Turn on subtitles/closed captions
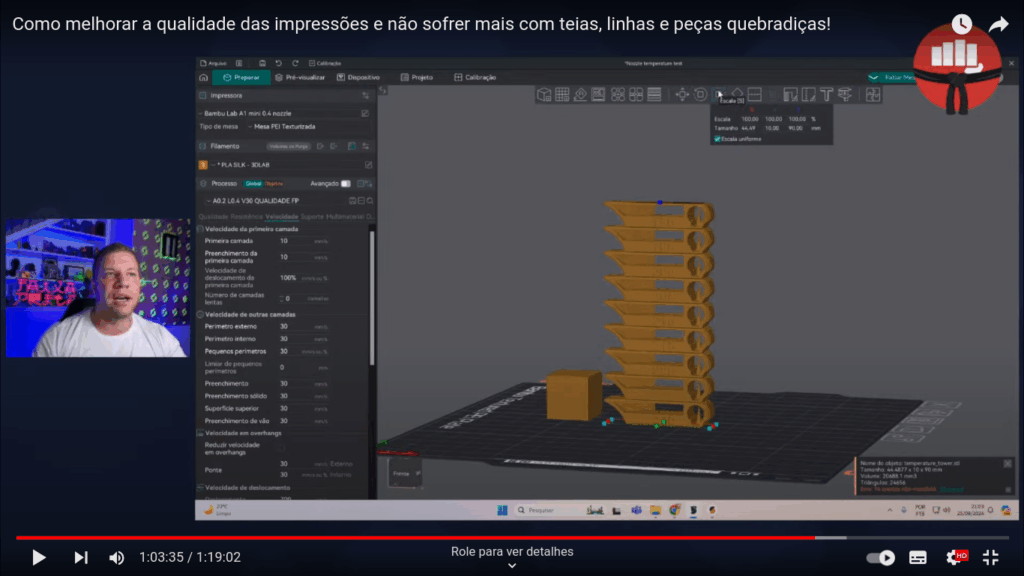This screenshot has width=1024, height=576. 918,557
